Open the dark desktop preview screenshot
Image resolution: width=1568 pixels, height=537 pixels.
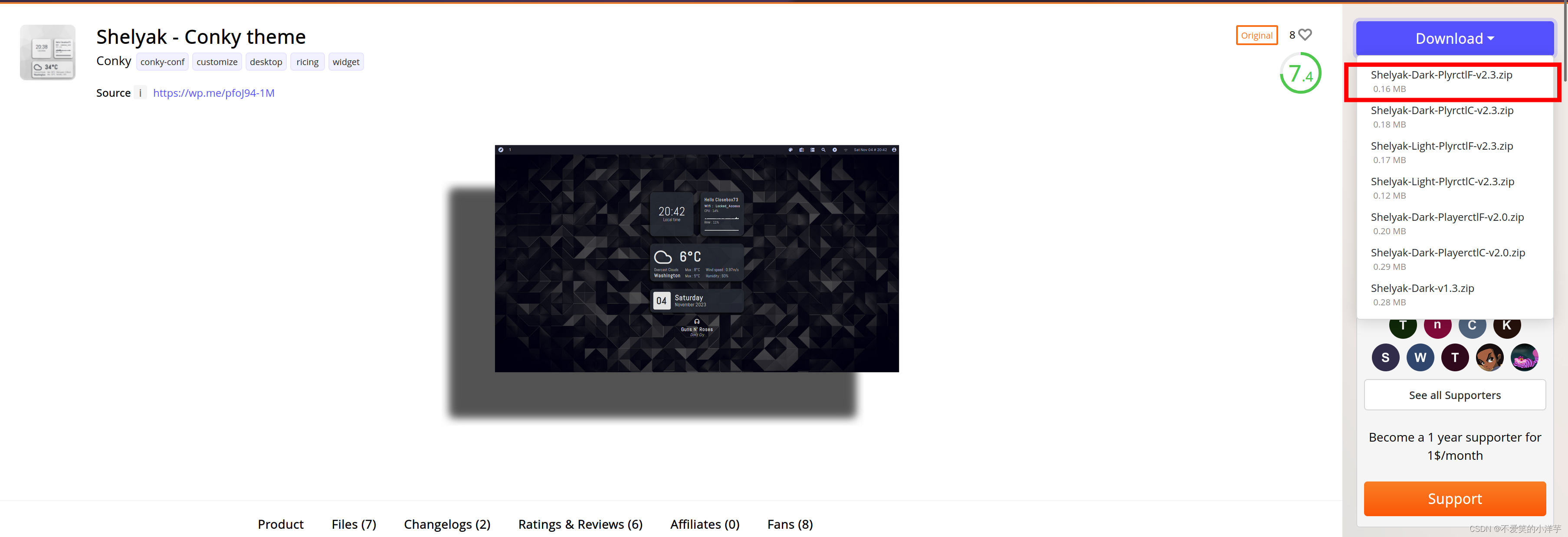point(696,258)
